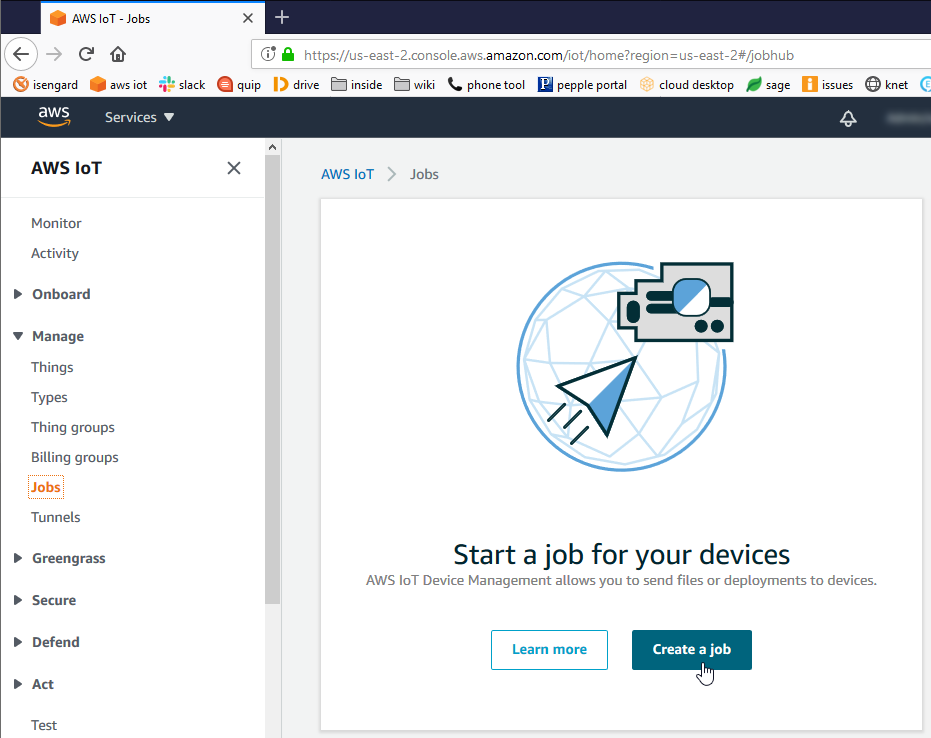Open the inside bookmark folder
The width and height of the screenshot is (931, 738).
(x=356, y=85)
